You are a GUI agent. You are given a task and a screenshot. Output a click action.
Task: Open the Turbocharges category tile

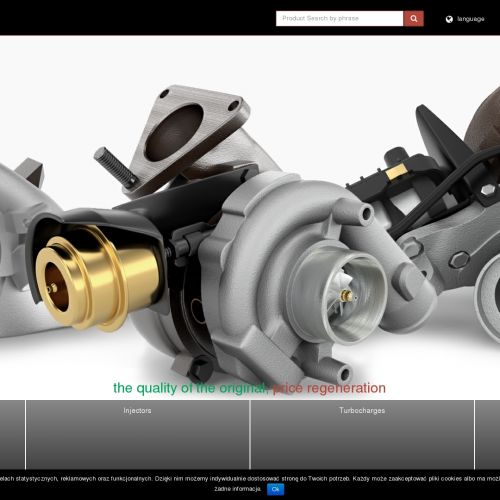[x=362, y=435]
